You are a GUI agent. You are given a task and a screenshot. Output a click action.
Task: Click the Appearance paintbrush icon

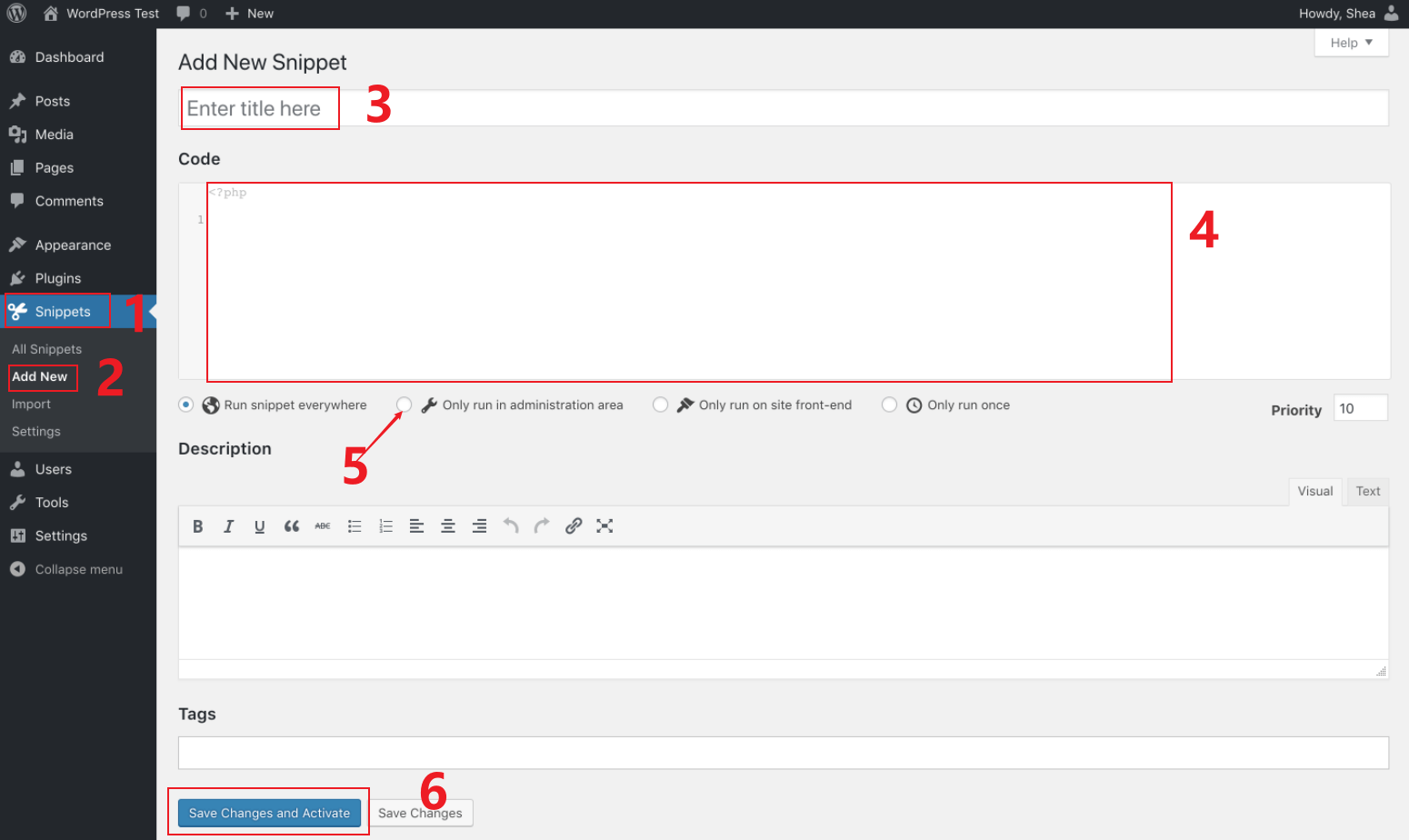[x=17, y=245]
